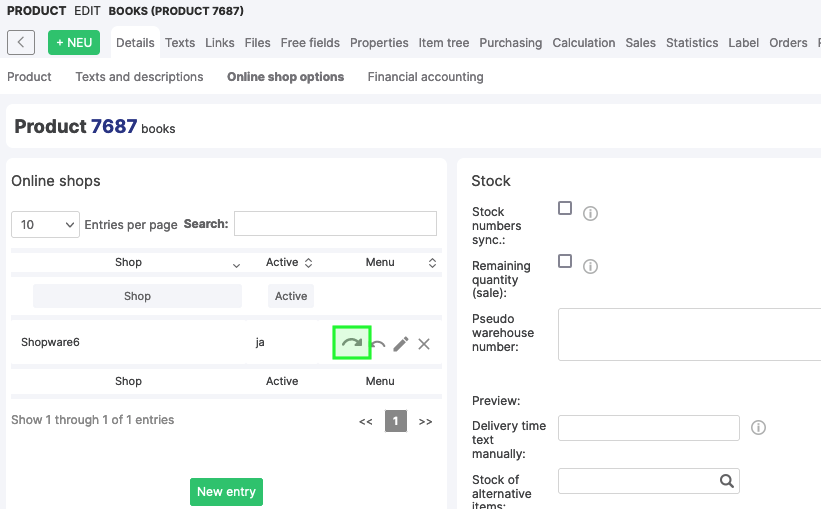Switch to the Purchasing tab
The image size is (821, 509).
point(510,43)
